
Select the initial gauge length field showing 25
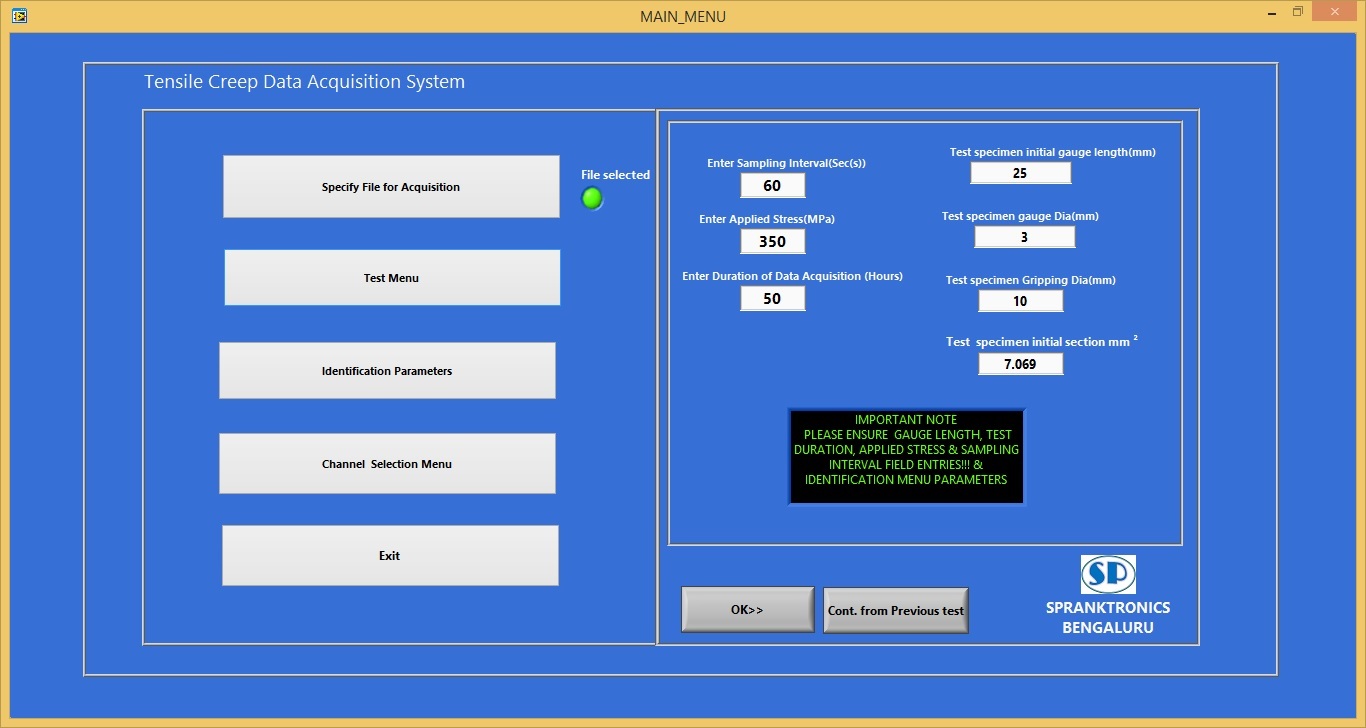pyautogui.click(x=1020, y=172)
